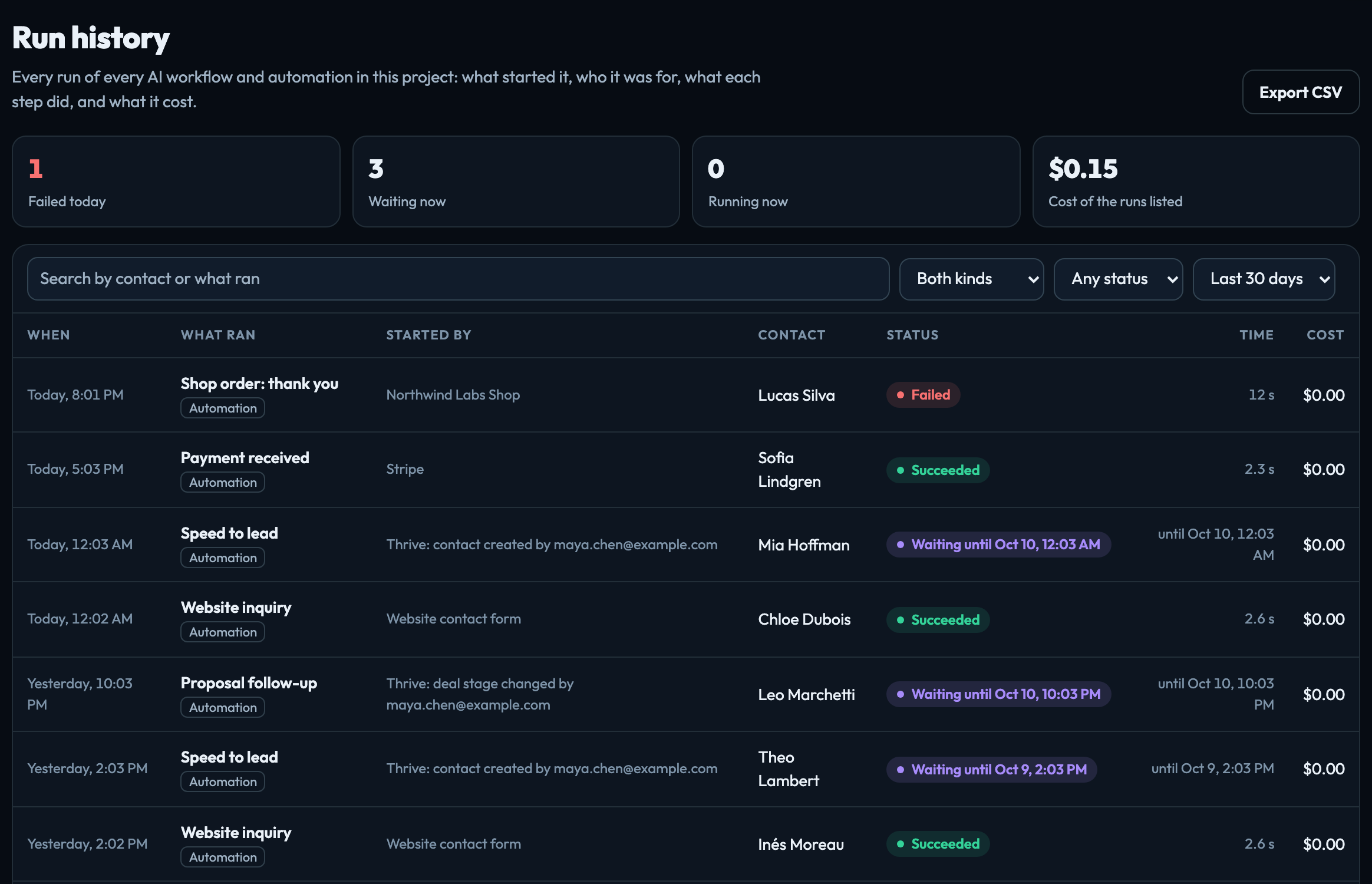Click the Today, 8:01 PM timestamp

[75, 395]
